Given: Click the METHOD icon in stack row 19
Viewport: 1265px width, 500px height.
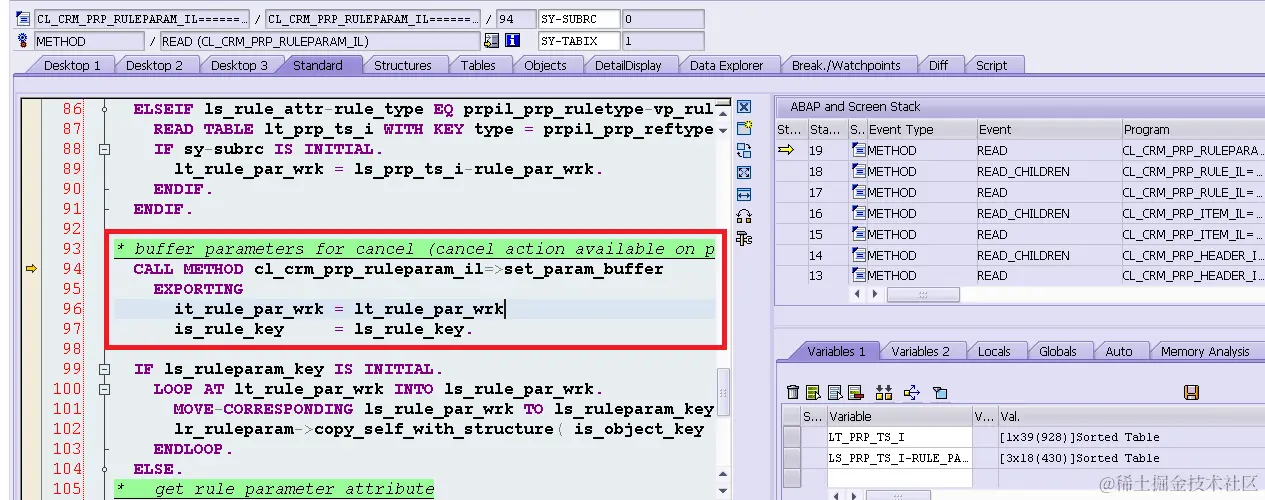Looking at the screenshot, I should pyautogui.click(x=859, y=151).
